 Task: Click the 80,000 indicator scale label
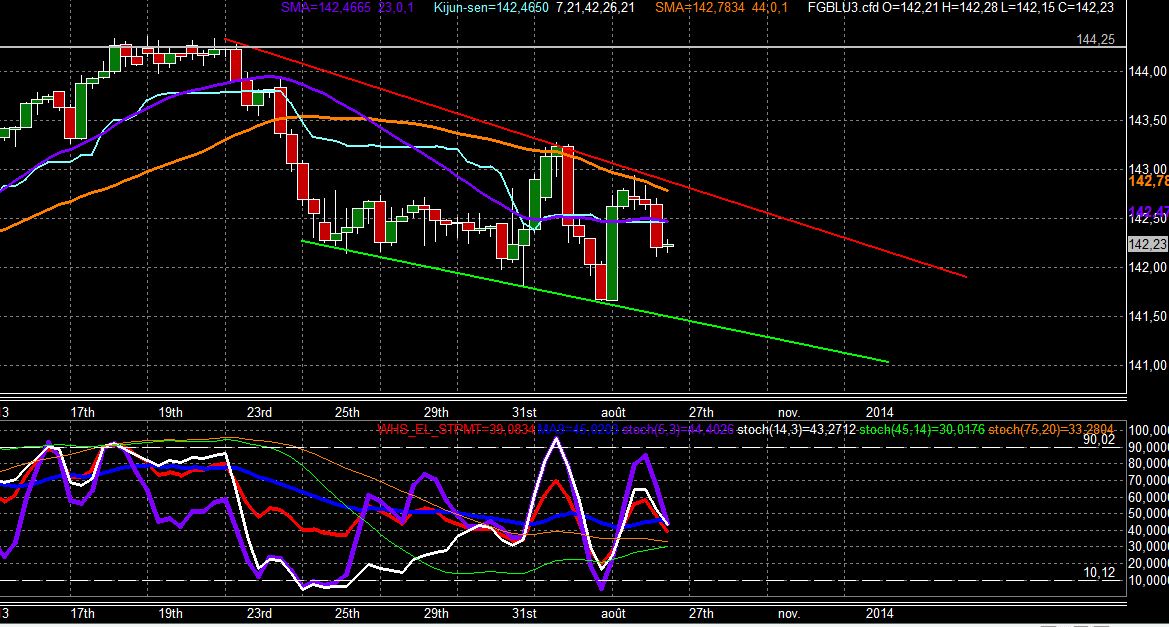[x=1149, y=464]
